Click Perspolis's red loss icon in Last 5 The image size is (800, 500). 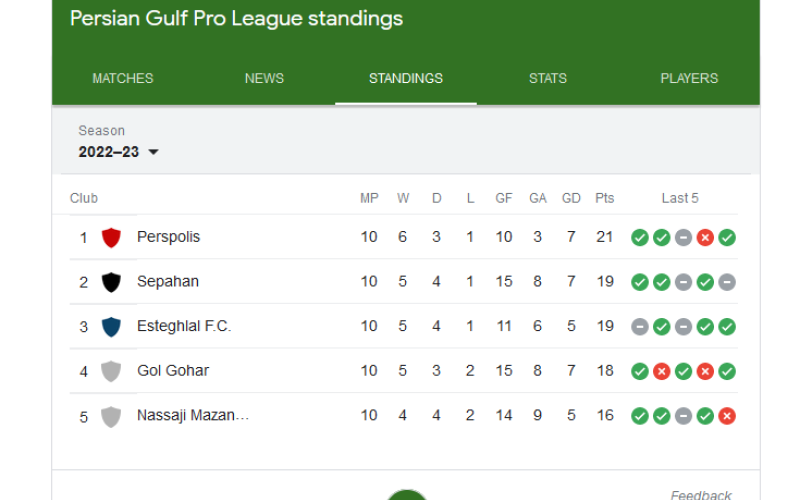point(705,238)
